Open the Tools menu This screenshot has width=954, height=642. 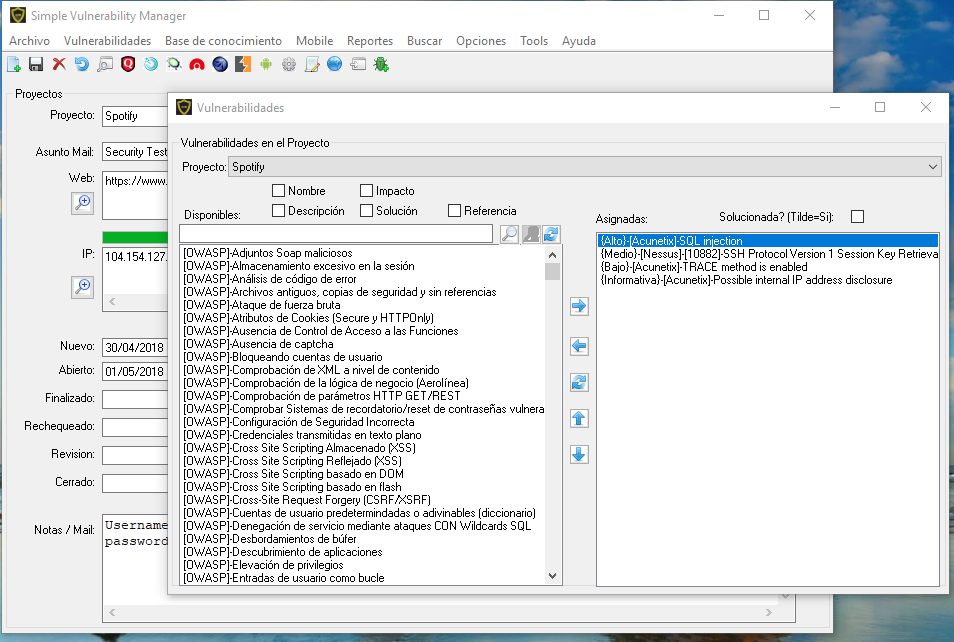click(x=534, y=41)
